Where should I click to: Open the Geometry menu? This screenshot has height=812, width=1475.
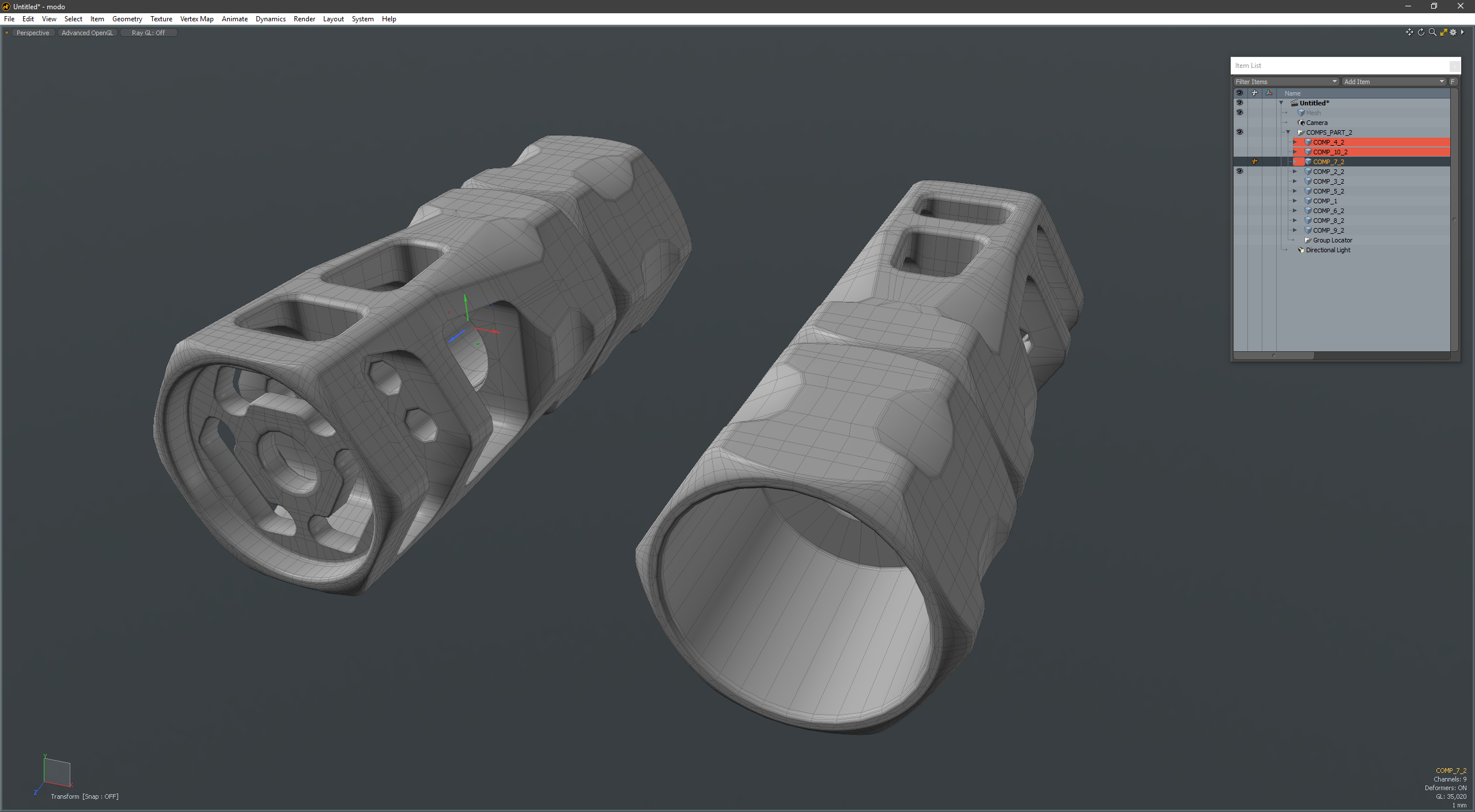[127, 19]
